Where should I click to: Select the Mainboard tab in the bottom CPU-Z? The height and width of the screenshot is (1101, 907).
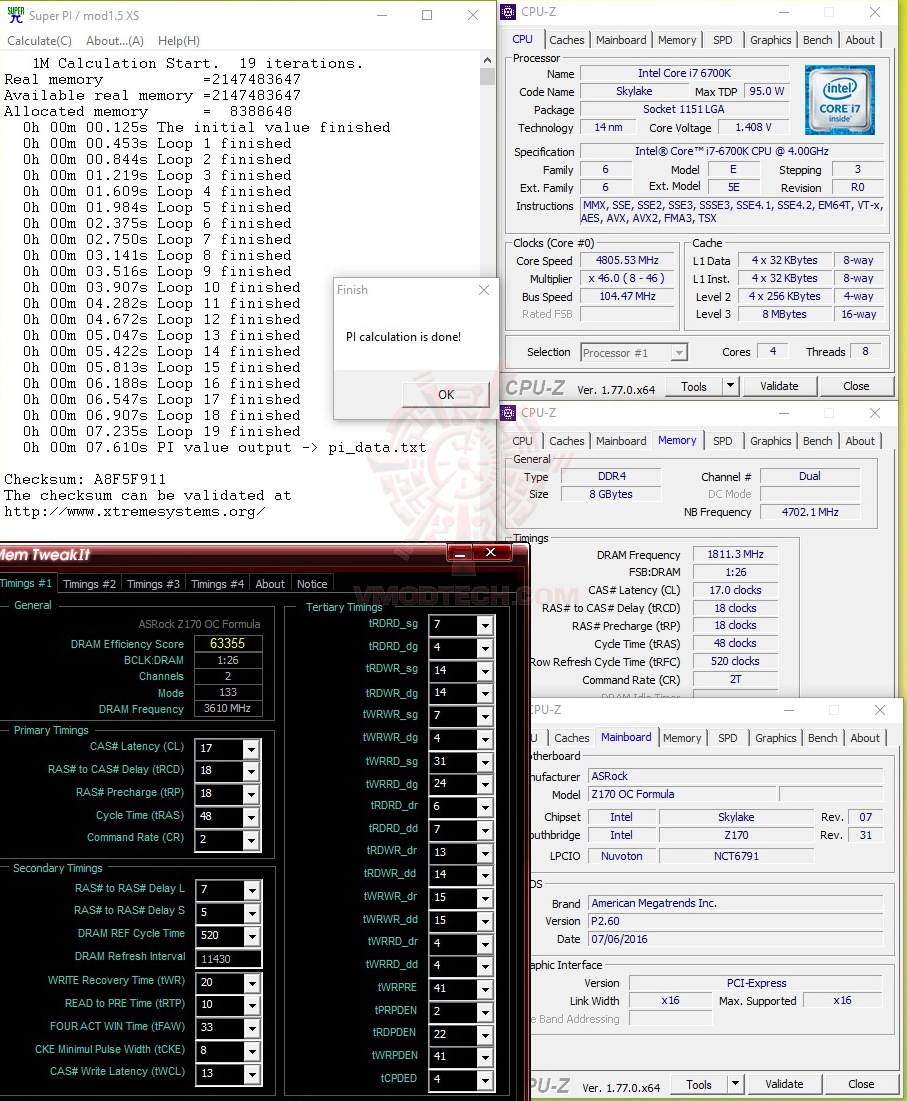tap(626, 738)
